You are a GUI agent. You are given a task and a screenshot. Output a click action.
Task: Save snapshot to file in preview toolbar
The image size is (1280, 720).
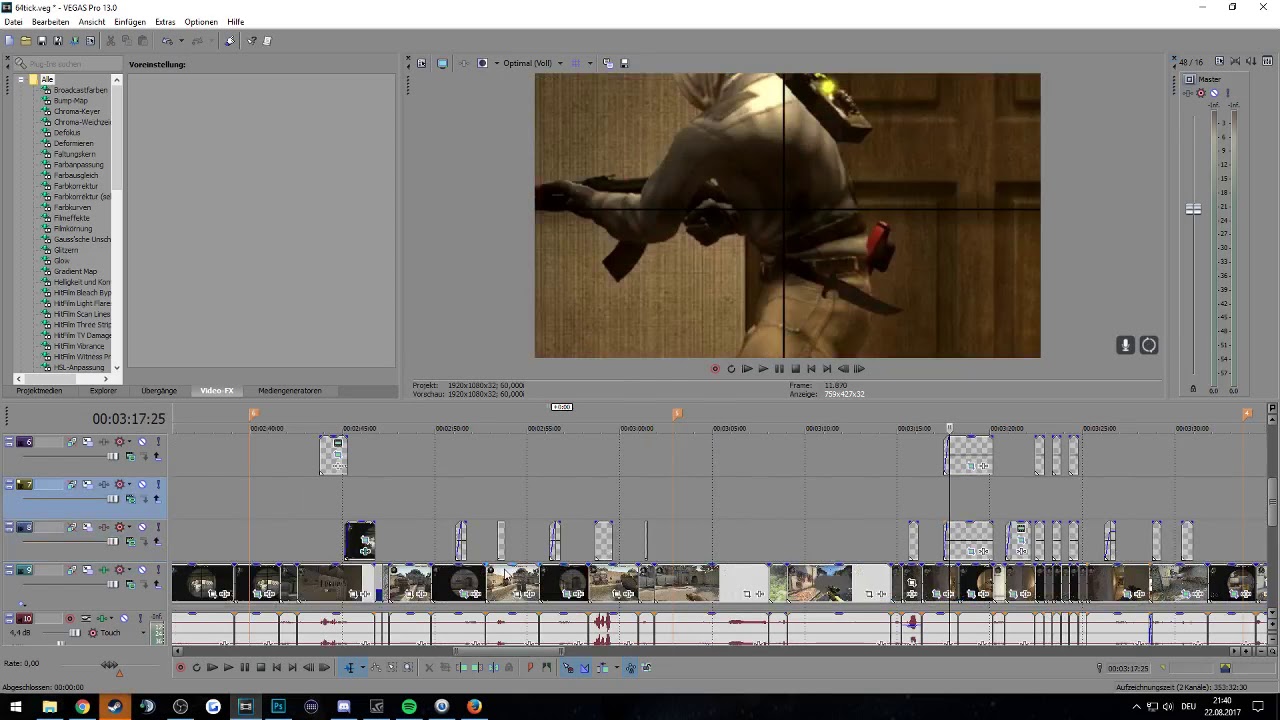pos(624,63)
